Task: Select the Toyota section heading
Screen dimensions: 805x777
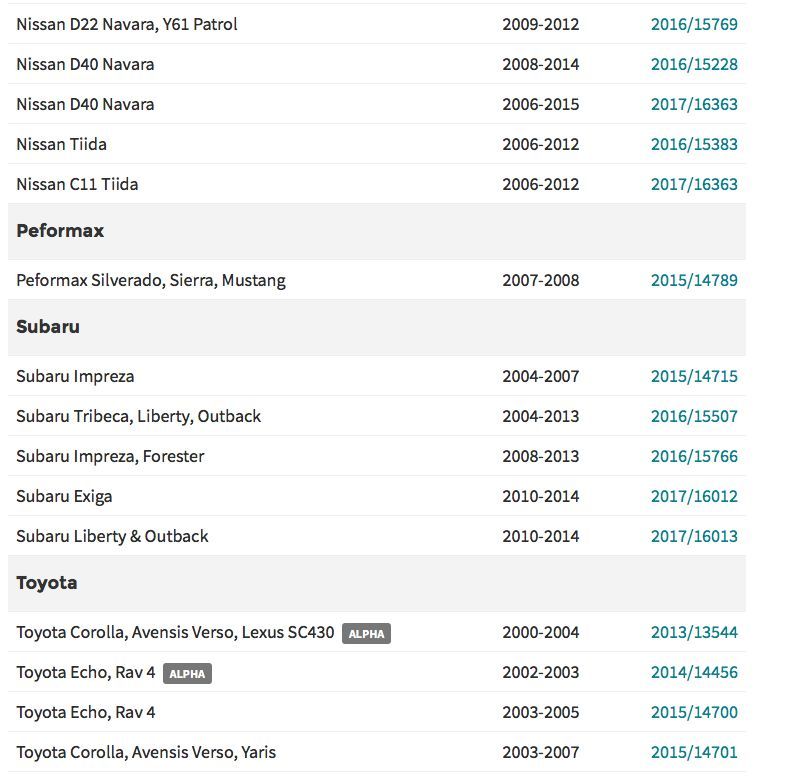Action: pos(47,583)
